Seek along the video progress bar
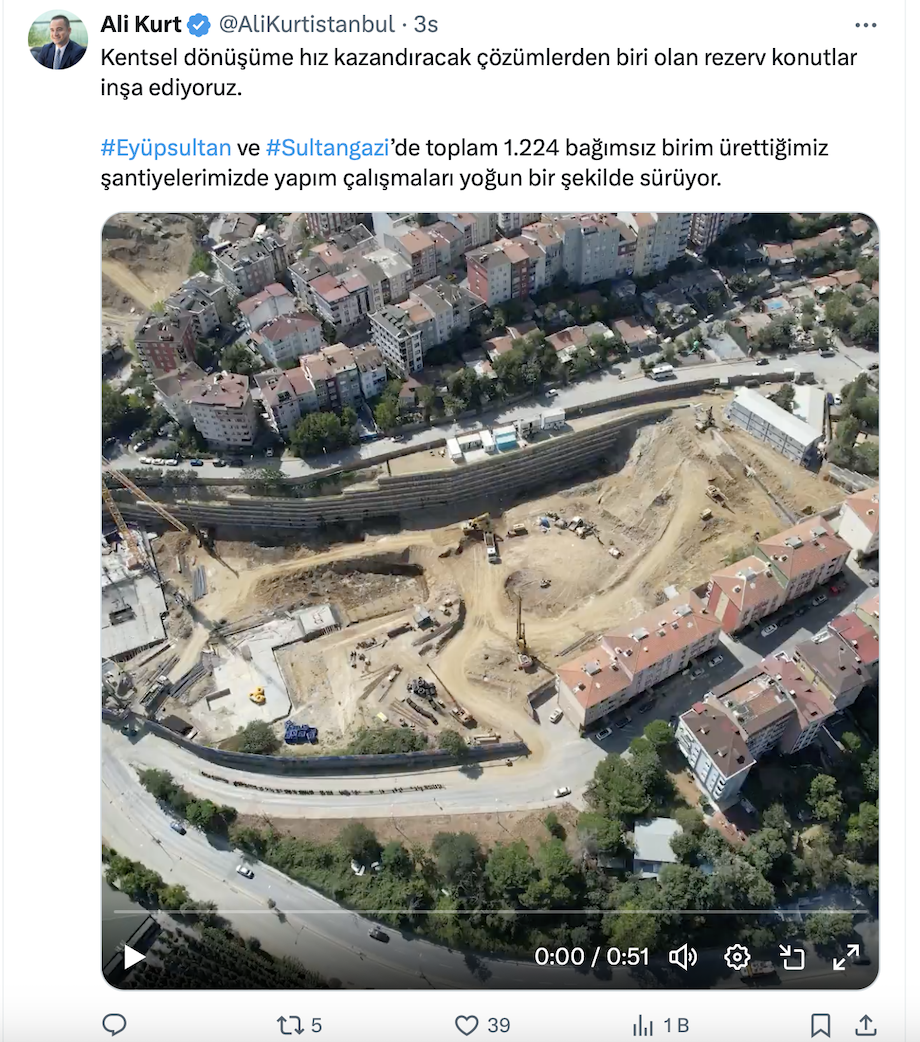The image size is (920, 1042). click(490, 912)
